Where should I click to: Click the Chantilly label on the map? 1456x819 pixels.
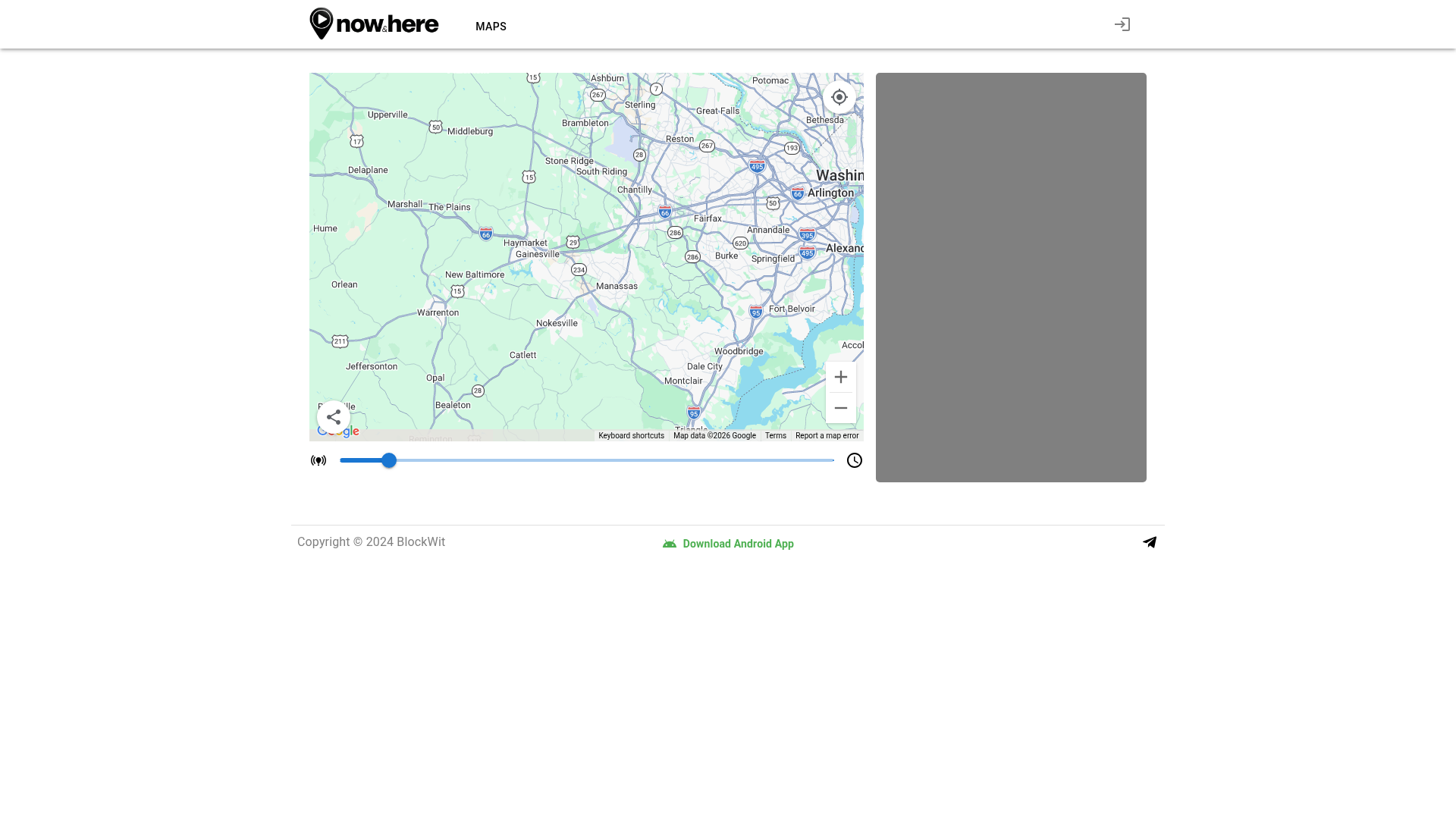635,190
